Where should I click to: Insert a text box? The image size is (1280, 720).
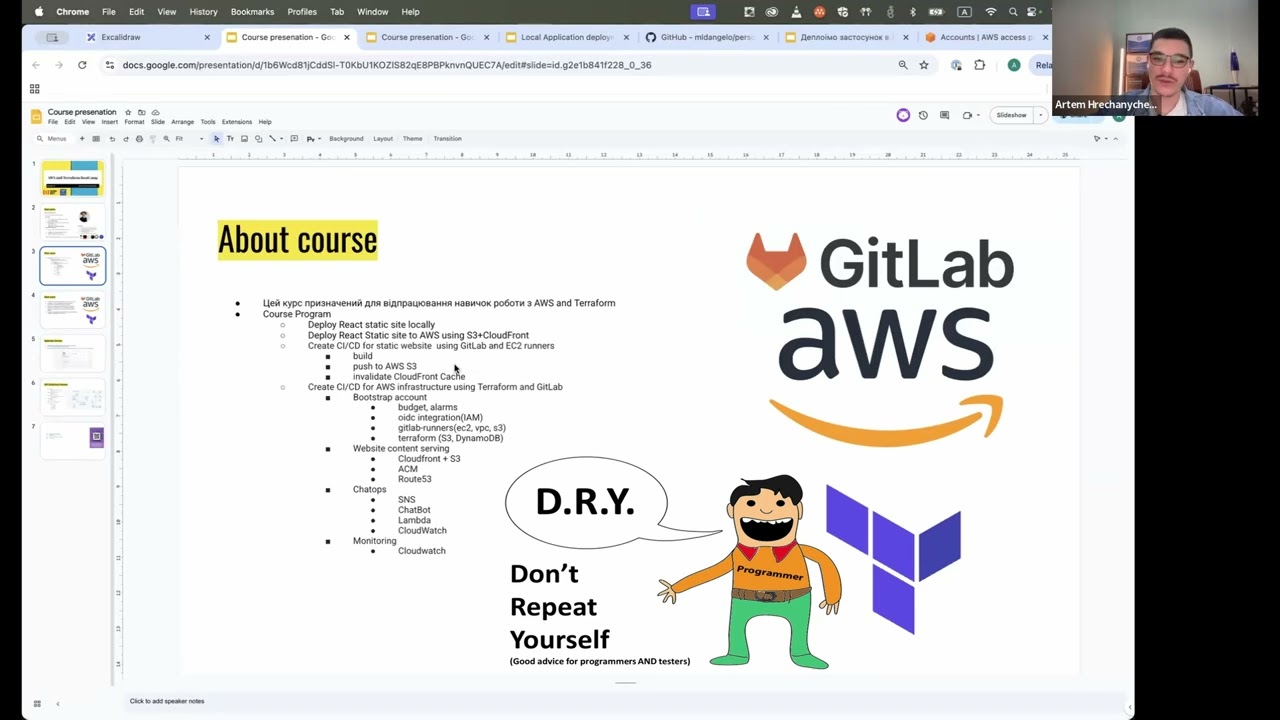coord(230,138)
